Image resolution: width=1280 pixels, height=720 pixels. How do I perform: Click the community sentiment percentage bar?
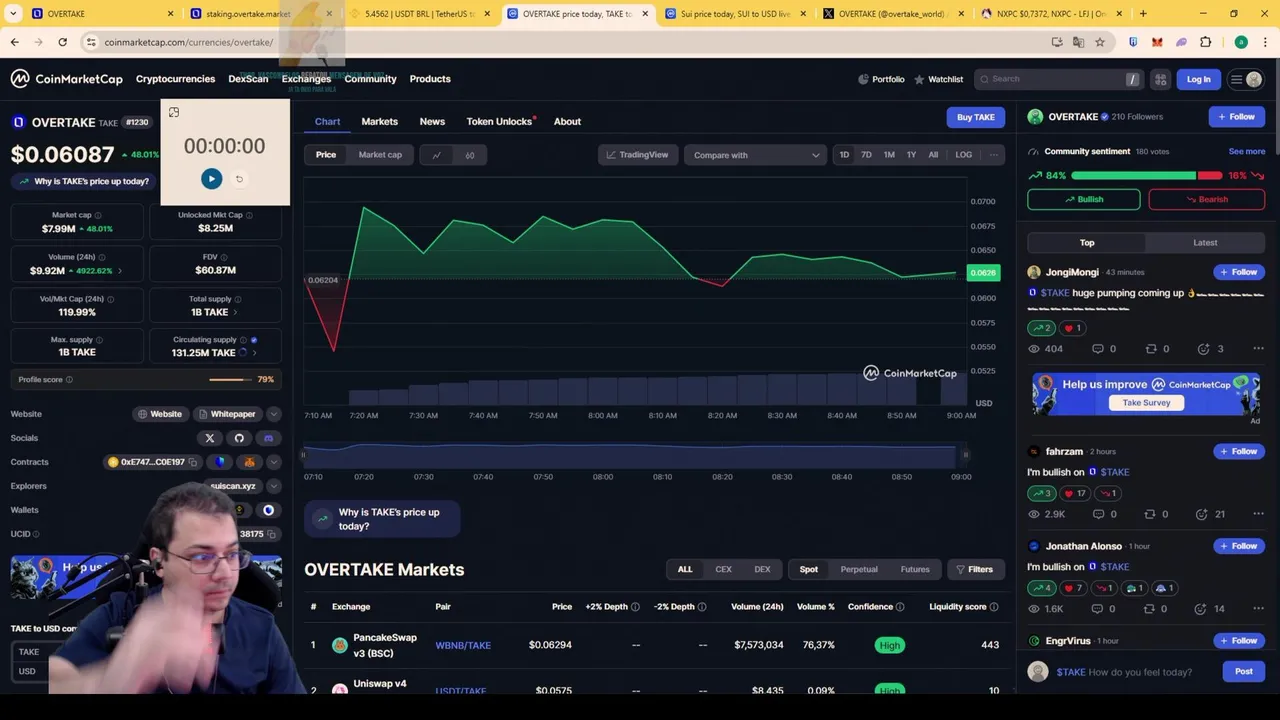pos(1146,176)
